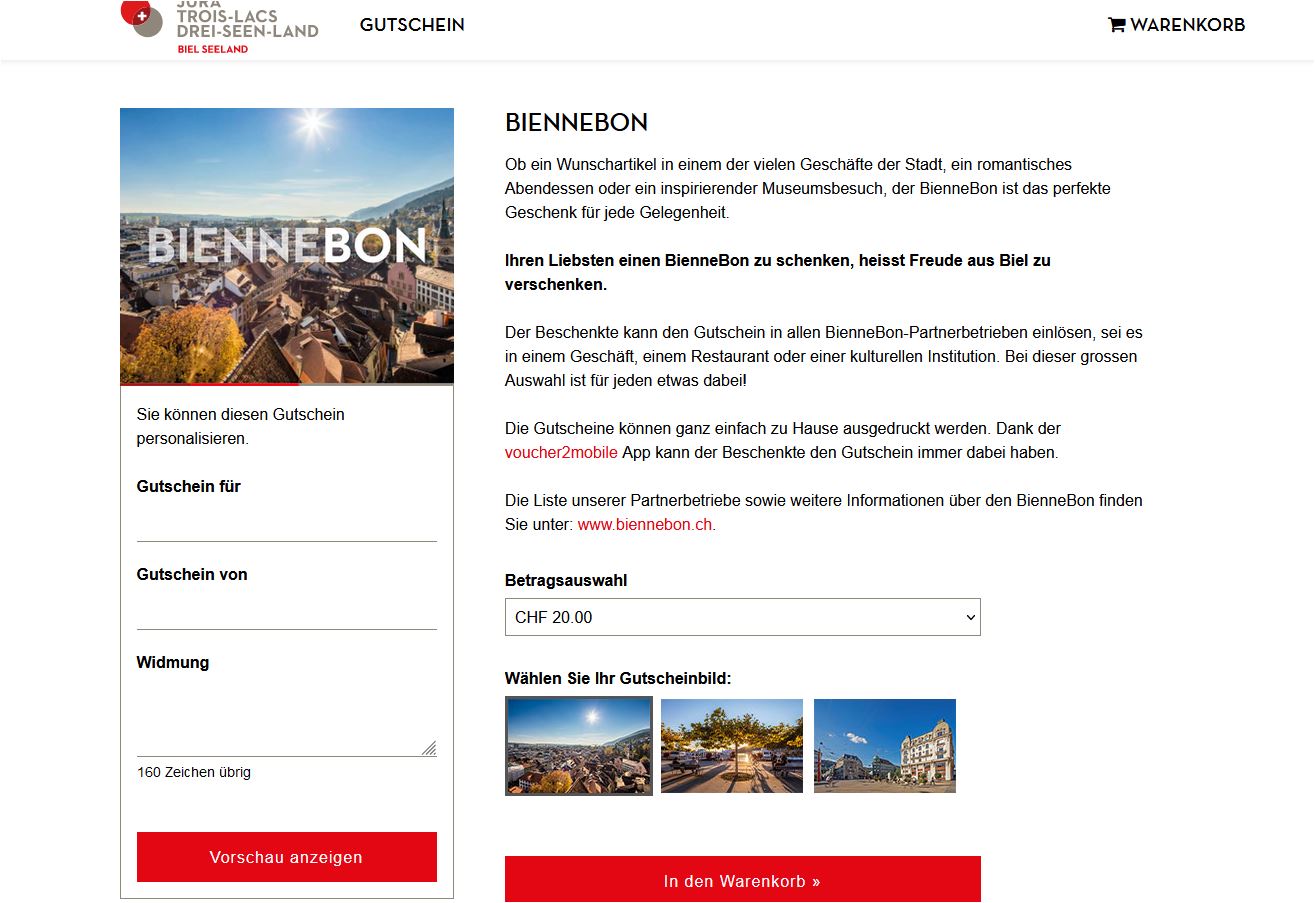Pick the historic building voucher image
Viewport: 1315px width, 903px height.
point(885,746)
